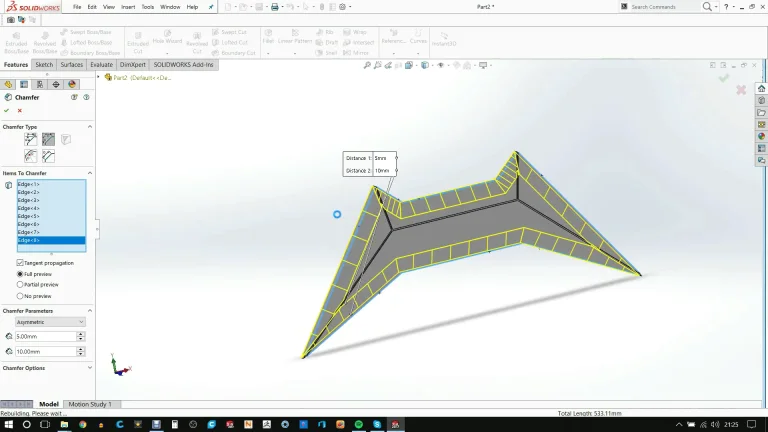Confirm chamfer with the green checkmark
This screenshot has height=432, width=768.
[x=7, y=110]
